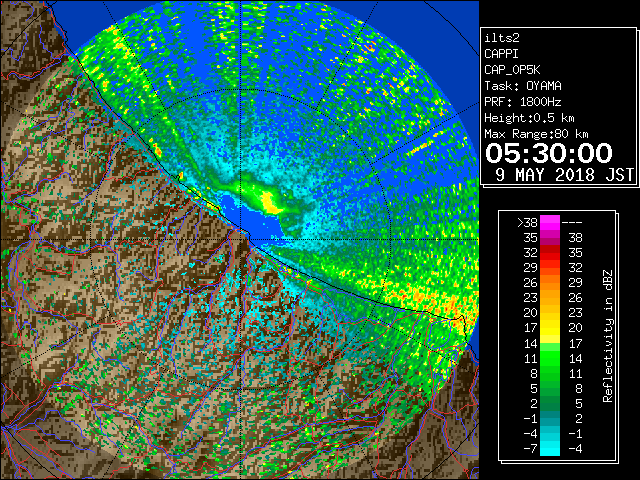Click the >38 legend label

click(x=527, y=223)
